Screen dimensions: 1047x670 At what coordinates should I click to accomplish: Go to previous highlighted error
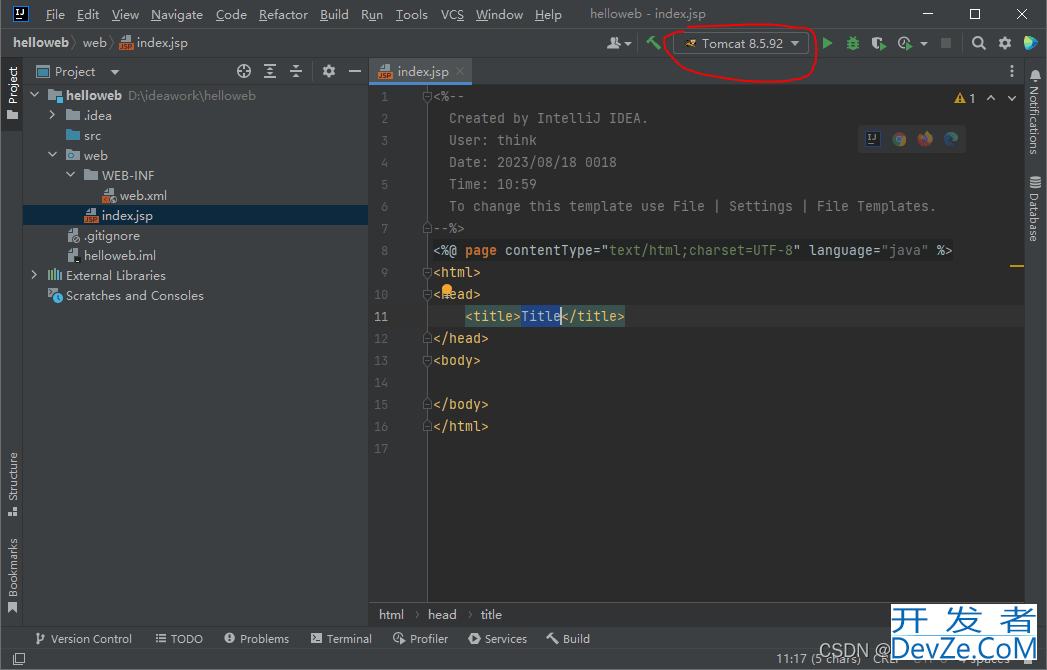click(x=991, y=98)
